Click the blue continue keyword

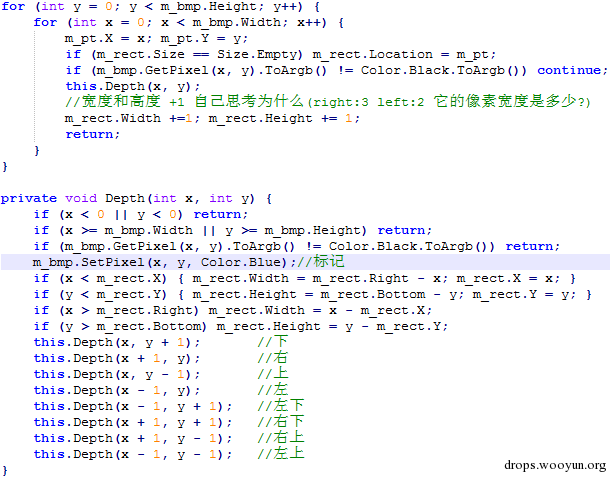(571, 70)
